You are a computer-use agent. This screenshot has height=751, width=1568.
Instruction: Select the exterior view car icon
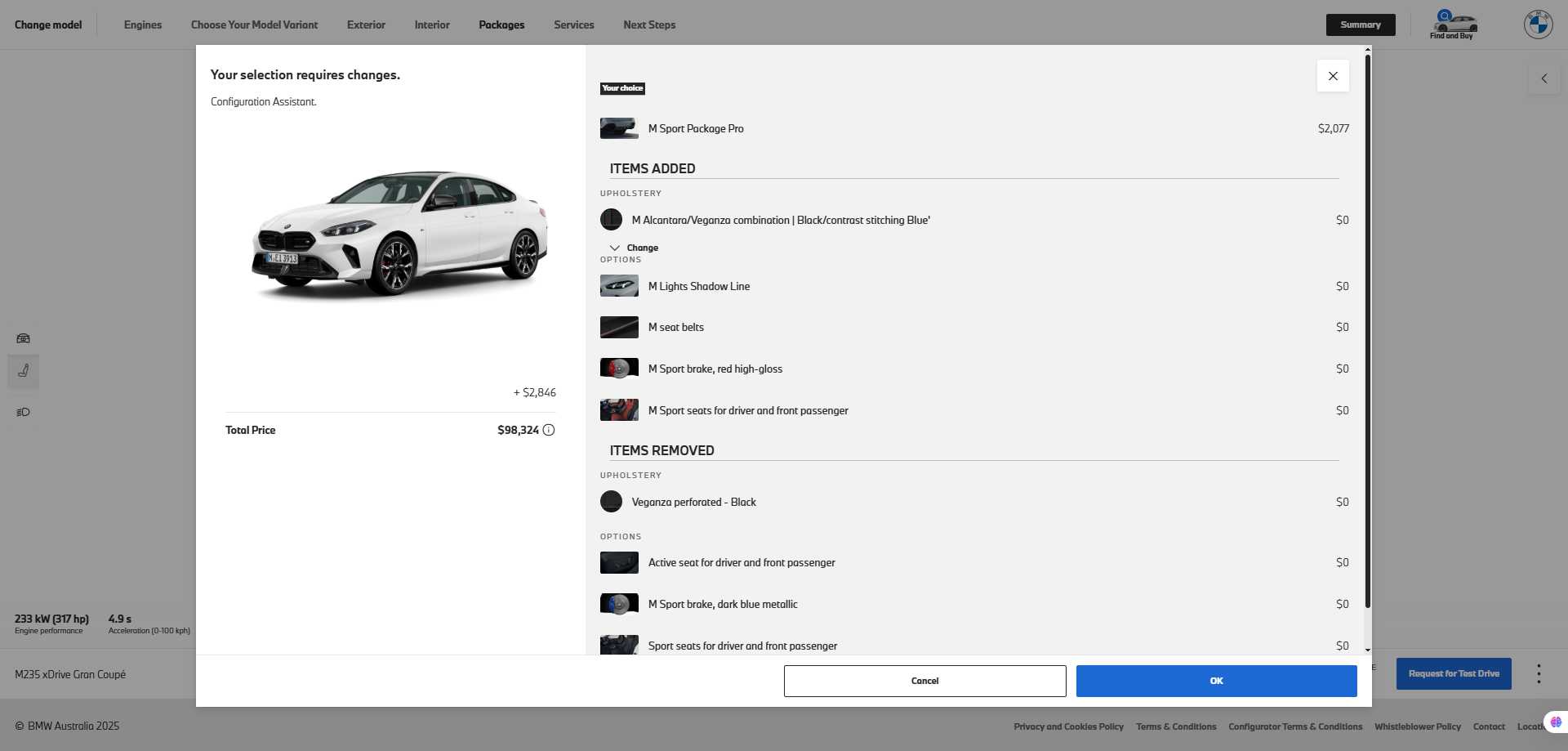pyautogui.click(x=23, y=338)
